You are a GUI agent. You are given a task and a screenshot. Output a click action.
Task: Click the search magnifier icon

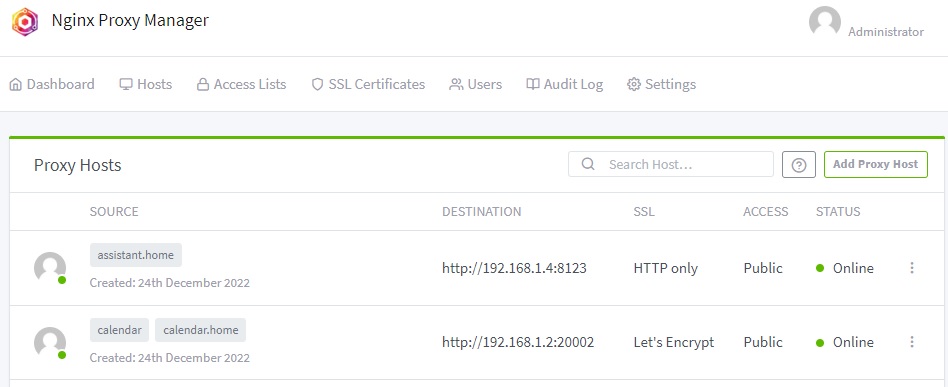(588, 164)
